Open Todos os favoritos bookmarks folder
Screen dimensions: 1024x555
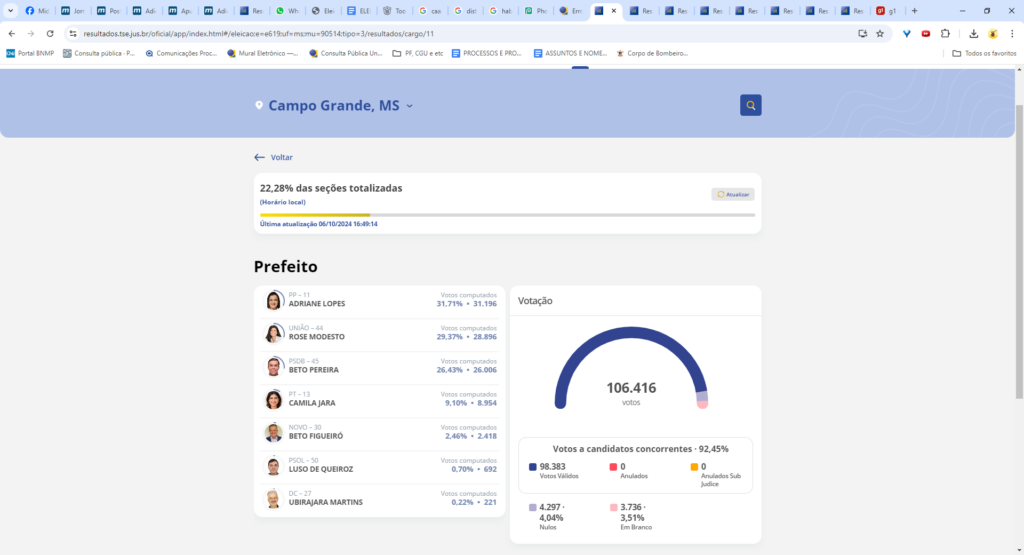pyautogui.click(x=984, y=53)
